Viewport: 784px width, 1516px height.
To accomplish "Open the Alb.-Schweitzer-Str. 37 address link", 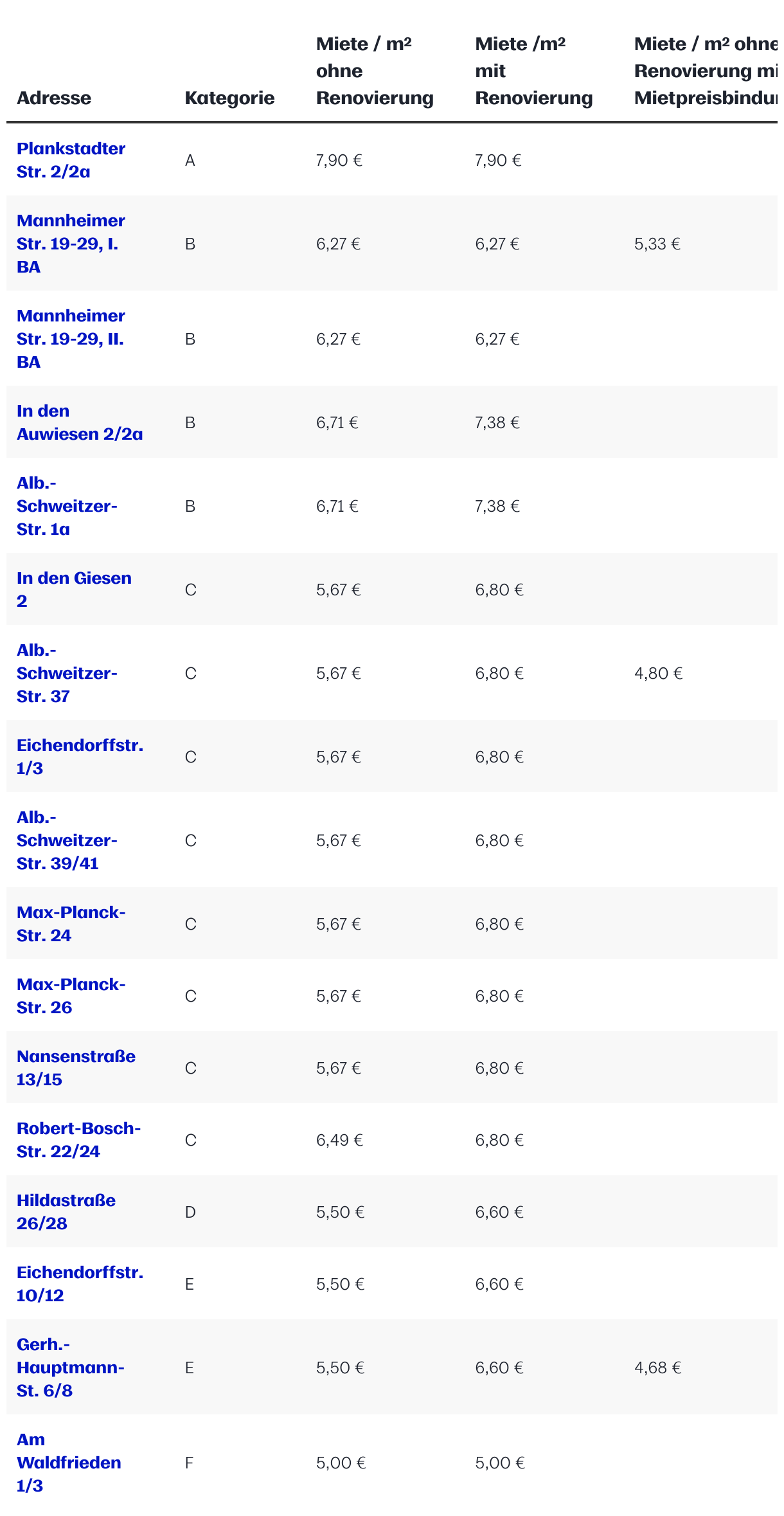I will 67,673.
